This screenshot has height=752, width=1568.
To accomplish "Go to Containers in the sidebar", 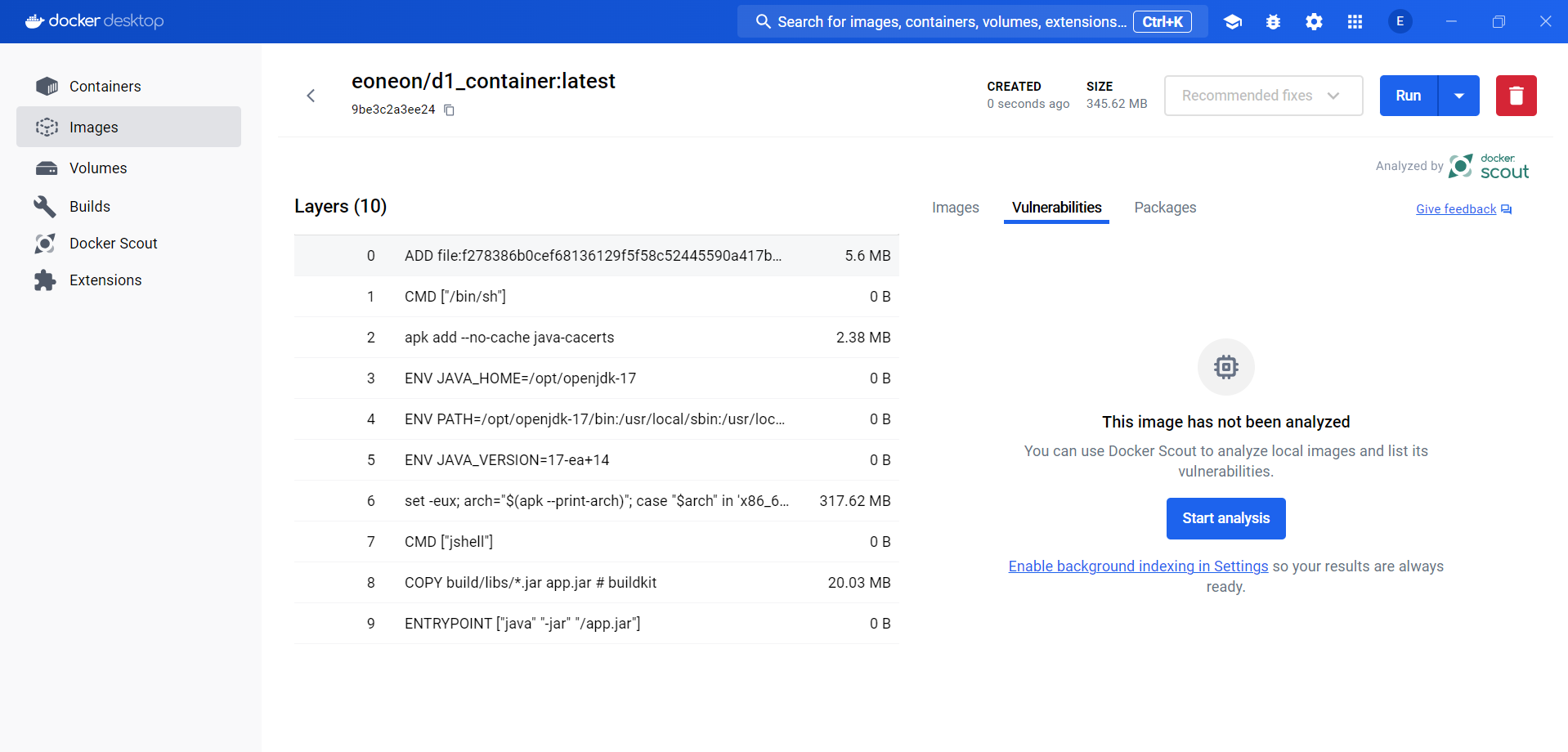I will [x=105, y=87].
